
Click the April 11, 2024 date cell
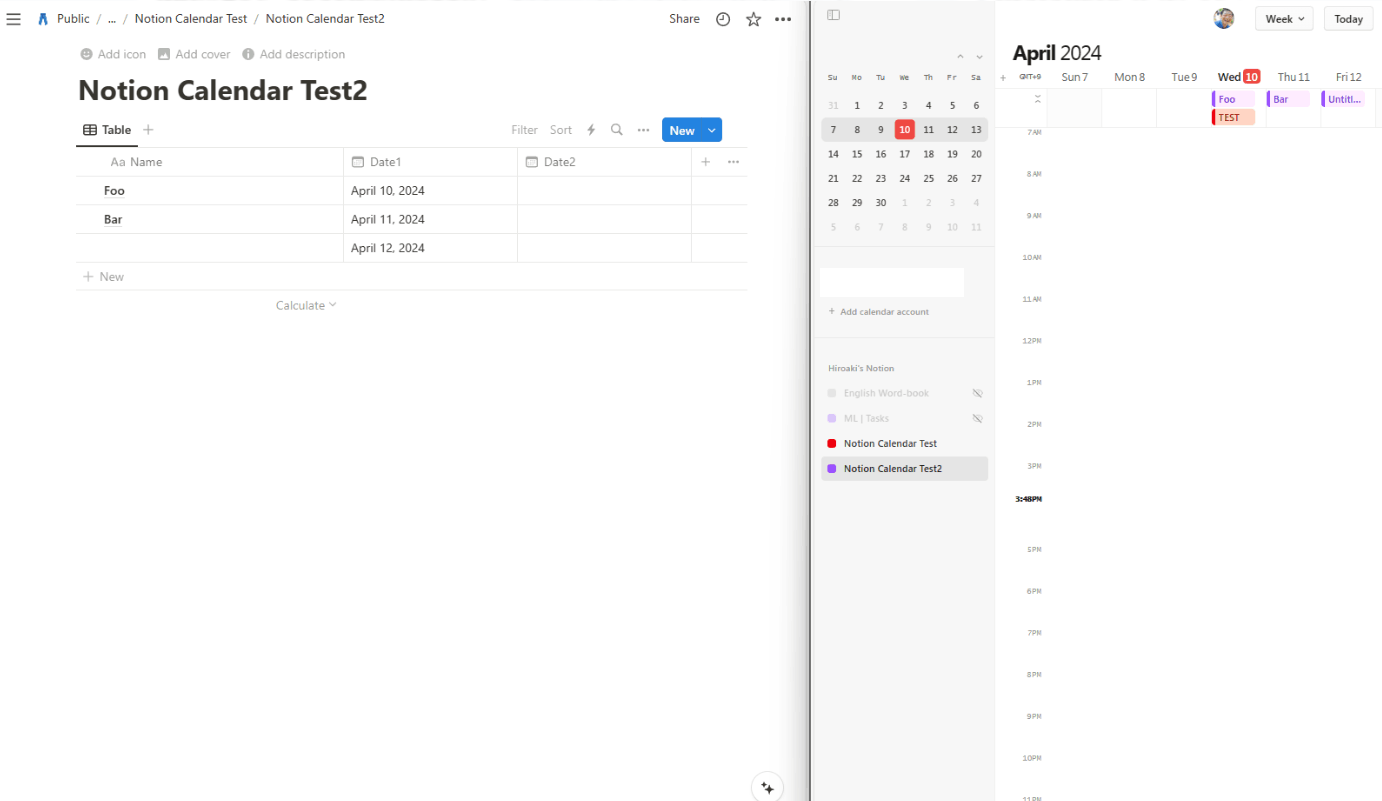click(430, 219)
